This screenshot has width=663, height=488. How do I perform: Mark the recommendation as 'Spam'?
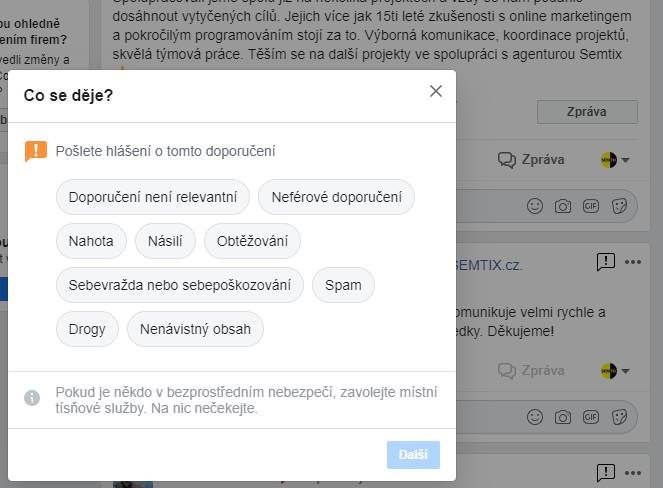343,285
